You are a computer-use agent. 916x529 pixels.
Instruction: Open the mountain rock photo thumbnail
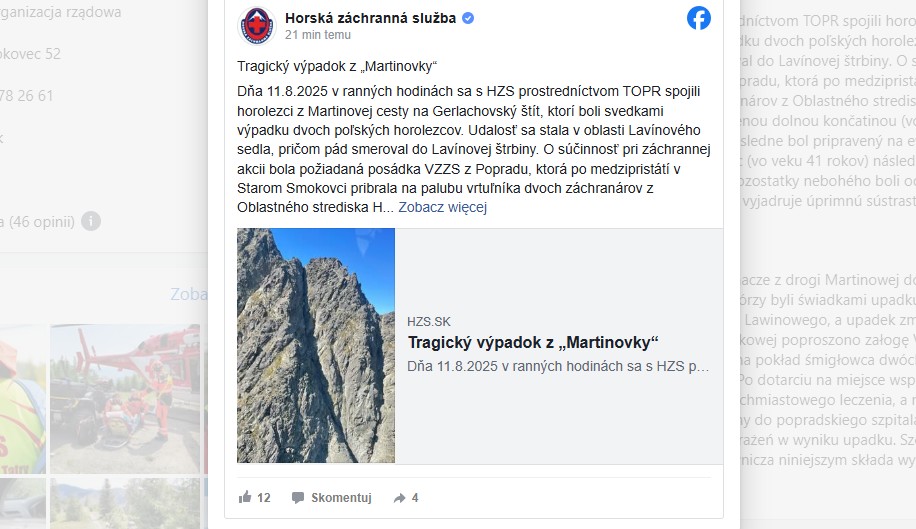coord(316,346)
